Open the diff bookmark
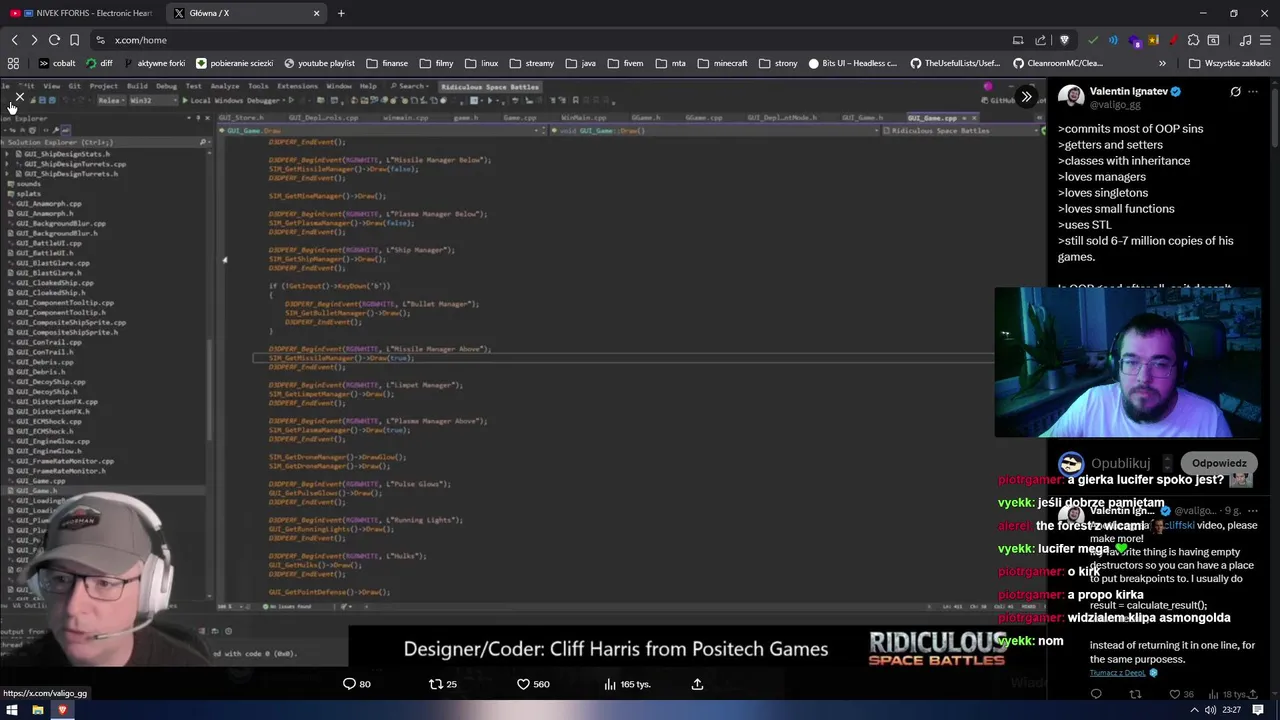This screenshot has width=1280, height=720. pos(100,63)
